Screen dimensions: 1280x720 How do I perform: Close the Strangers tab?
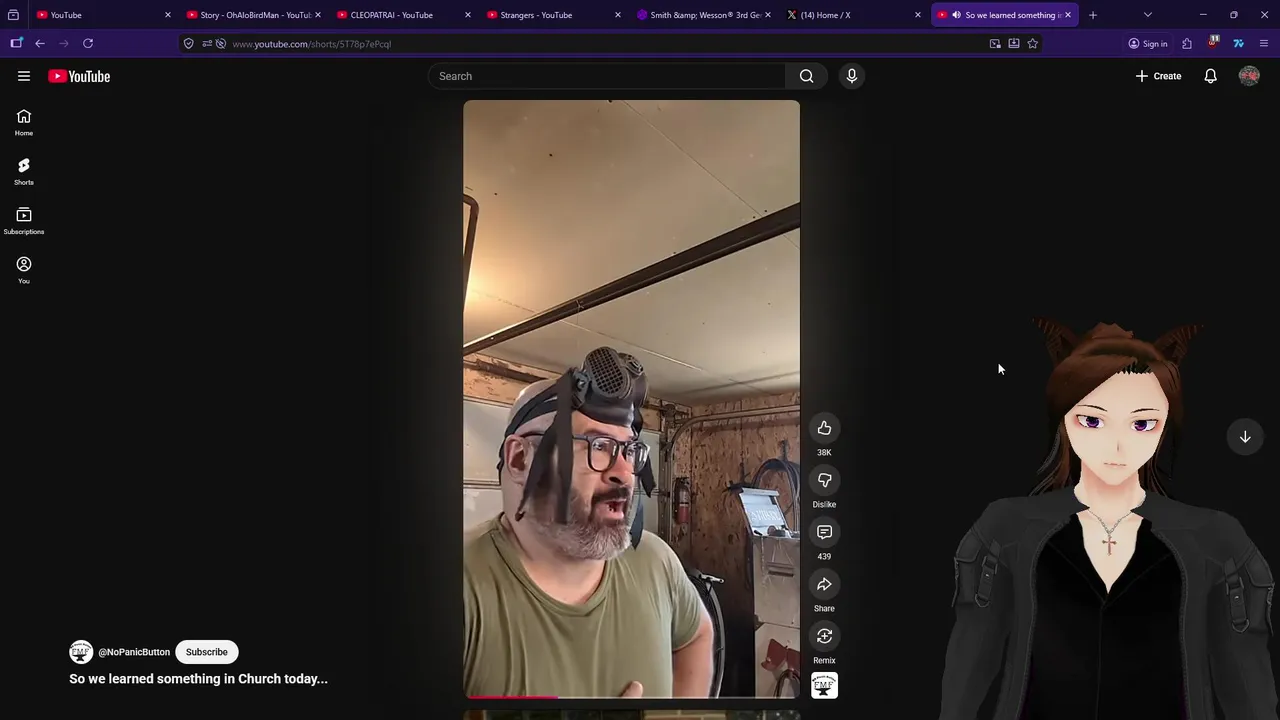618,15
